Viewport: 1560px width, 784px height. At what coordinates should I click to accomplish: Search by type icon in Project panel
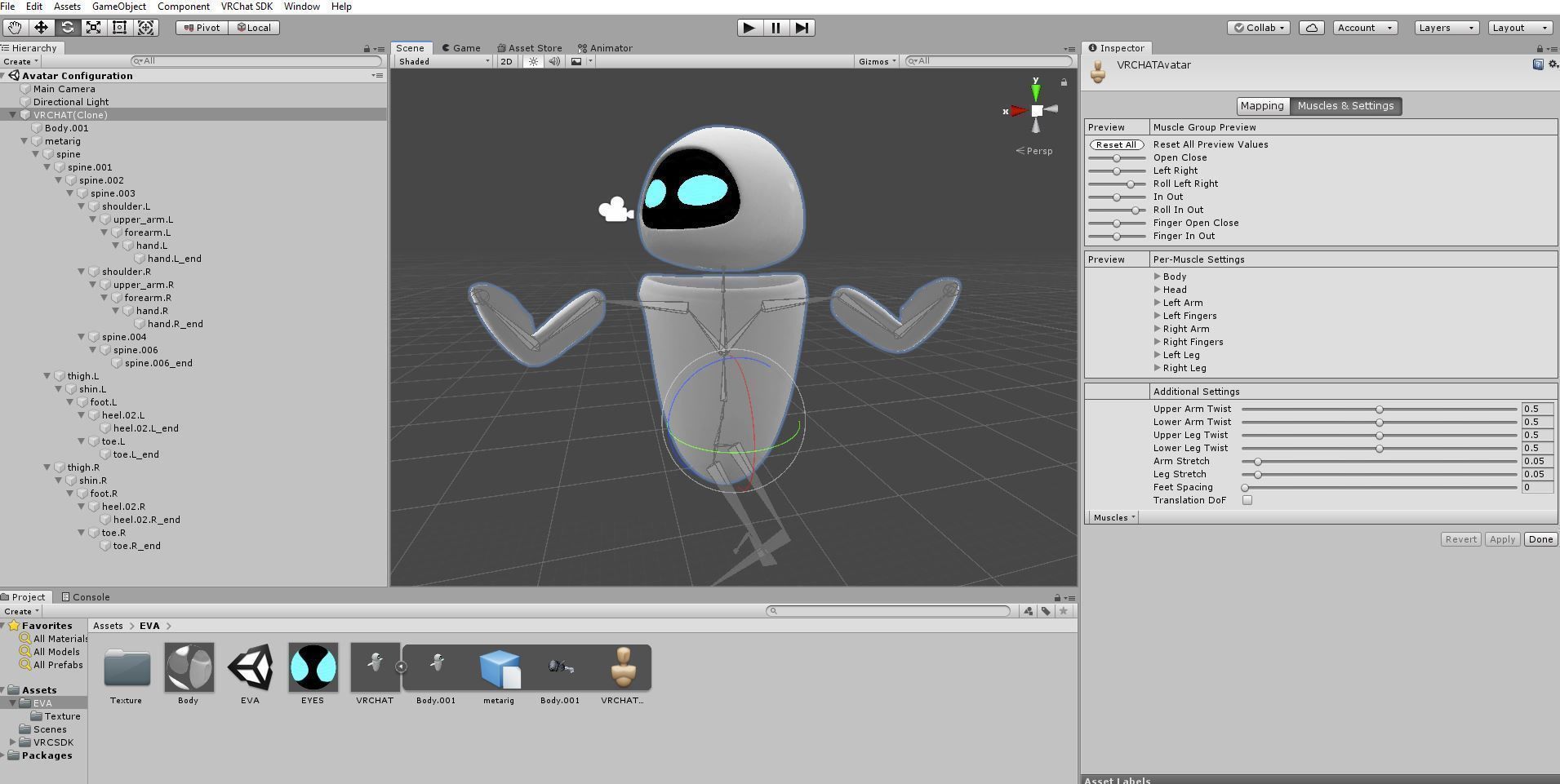[1029, 611]
